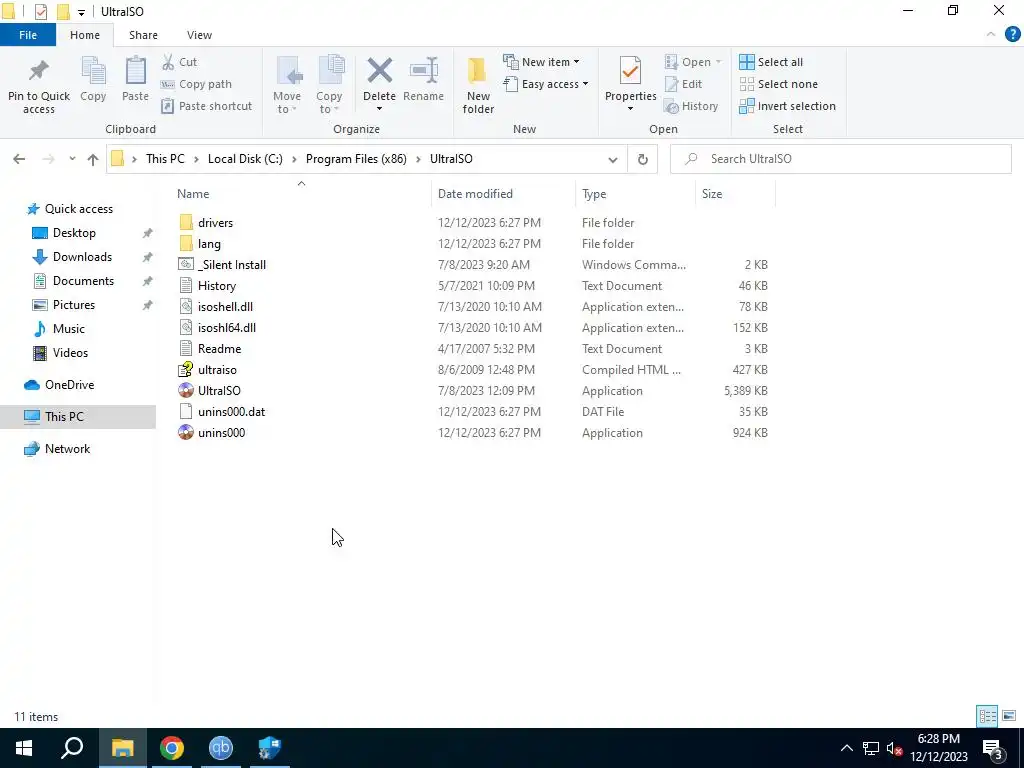Navigate to Program Files (x86) breadcrumb
This screenshot has height=768, width=1024.
click(356, 159)
